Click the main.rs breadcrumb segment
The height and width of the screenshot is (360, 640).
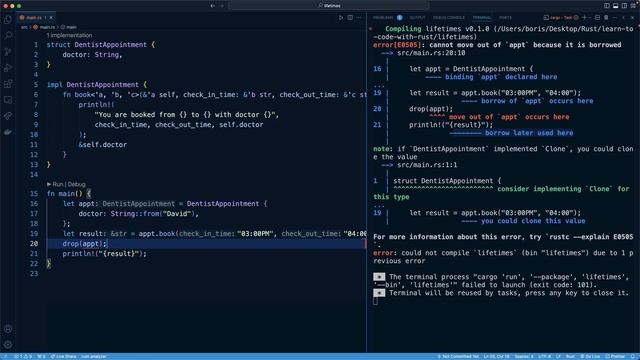(x=44, y=27)
